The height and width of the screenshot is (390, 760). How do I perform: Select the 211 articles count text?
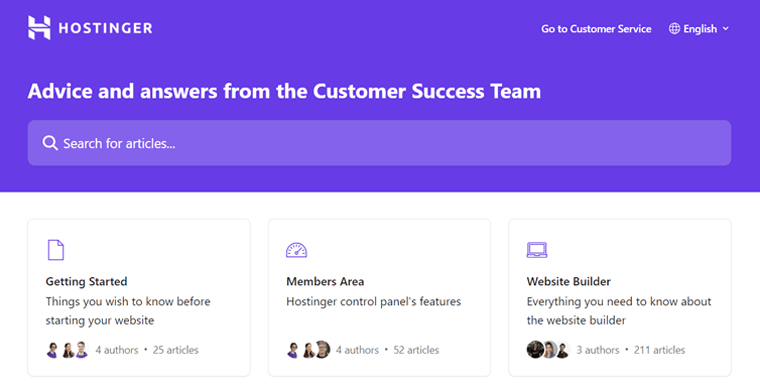pos(659,350)
